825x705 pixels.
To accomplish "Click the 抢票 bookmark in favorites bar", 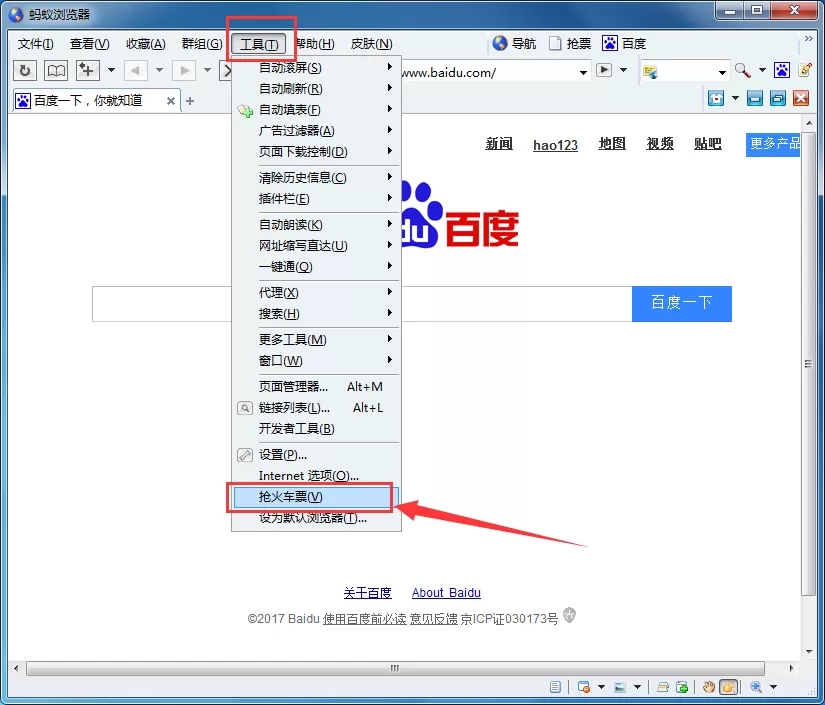I will pos(570,43).
